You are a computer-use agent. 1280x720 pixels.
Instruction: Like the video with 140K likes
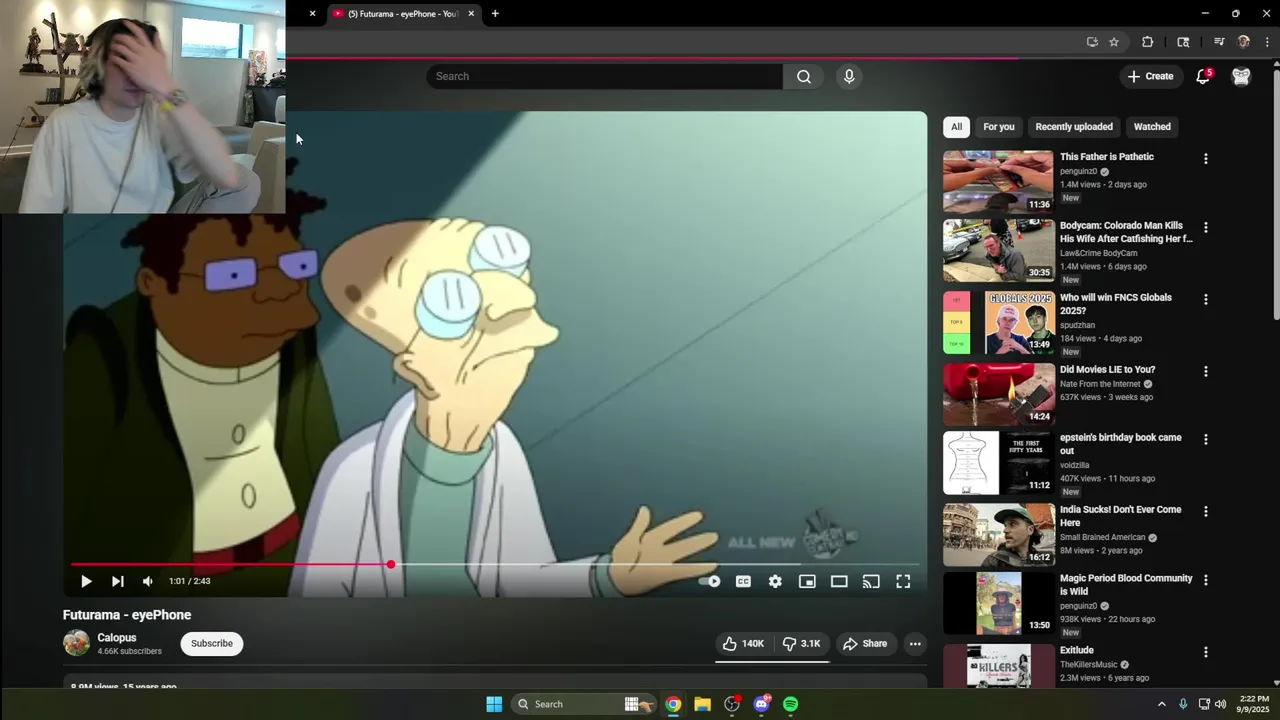pos(743,643)
